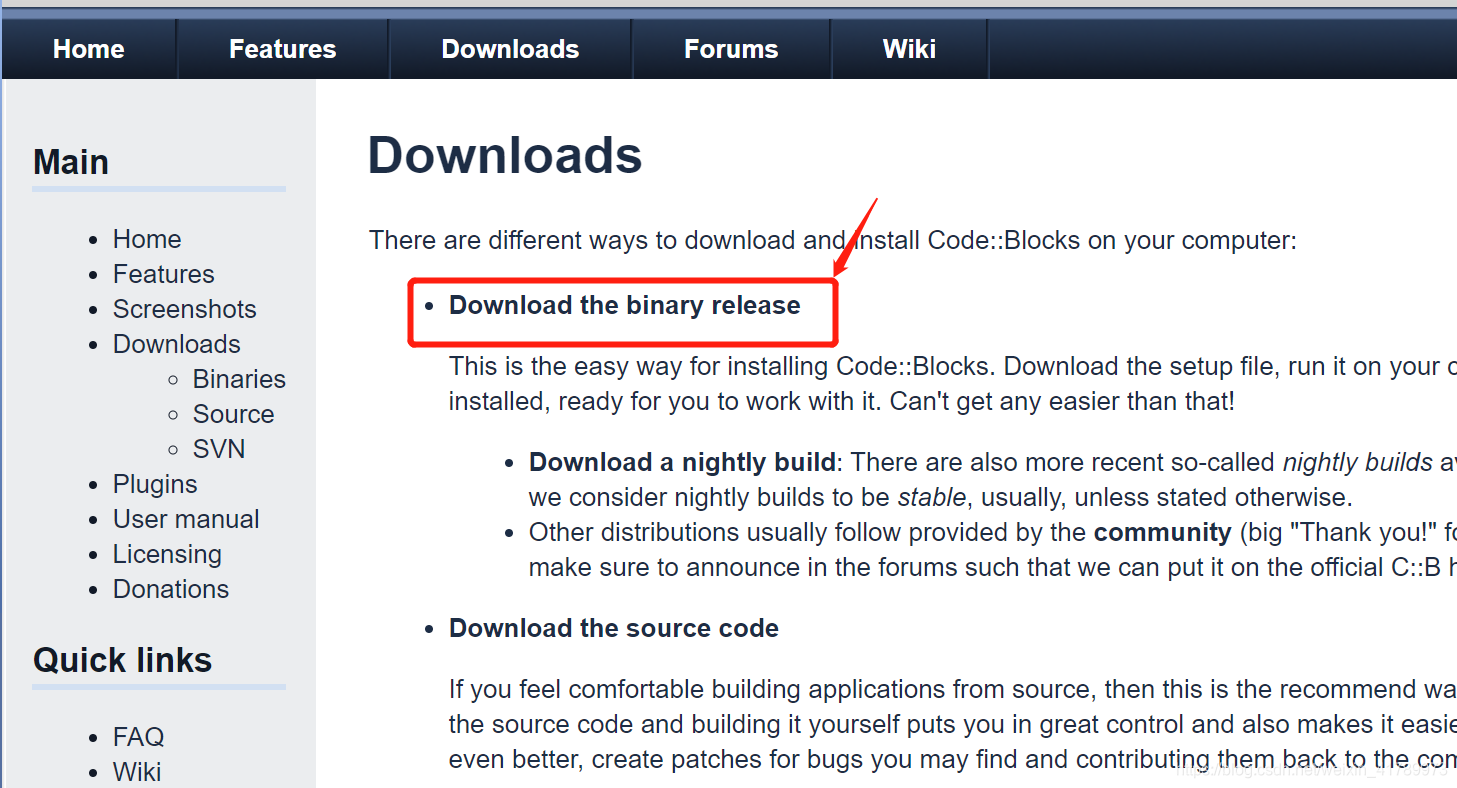Click the 'Quick links' sidebar heading
Viewport: 1457px width, 788px height.
[123, 660]
